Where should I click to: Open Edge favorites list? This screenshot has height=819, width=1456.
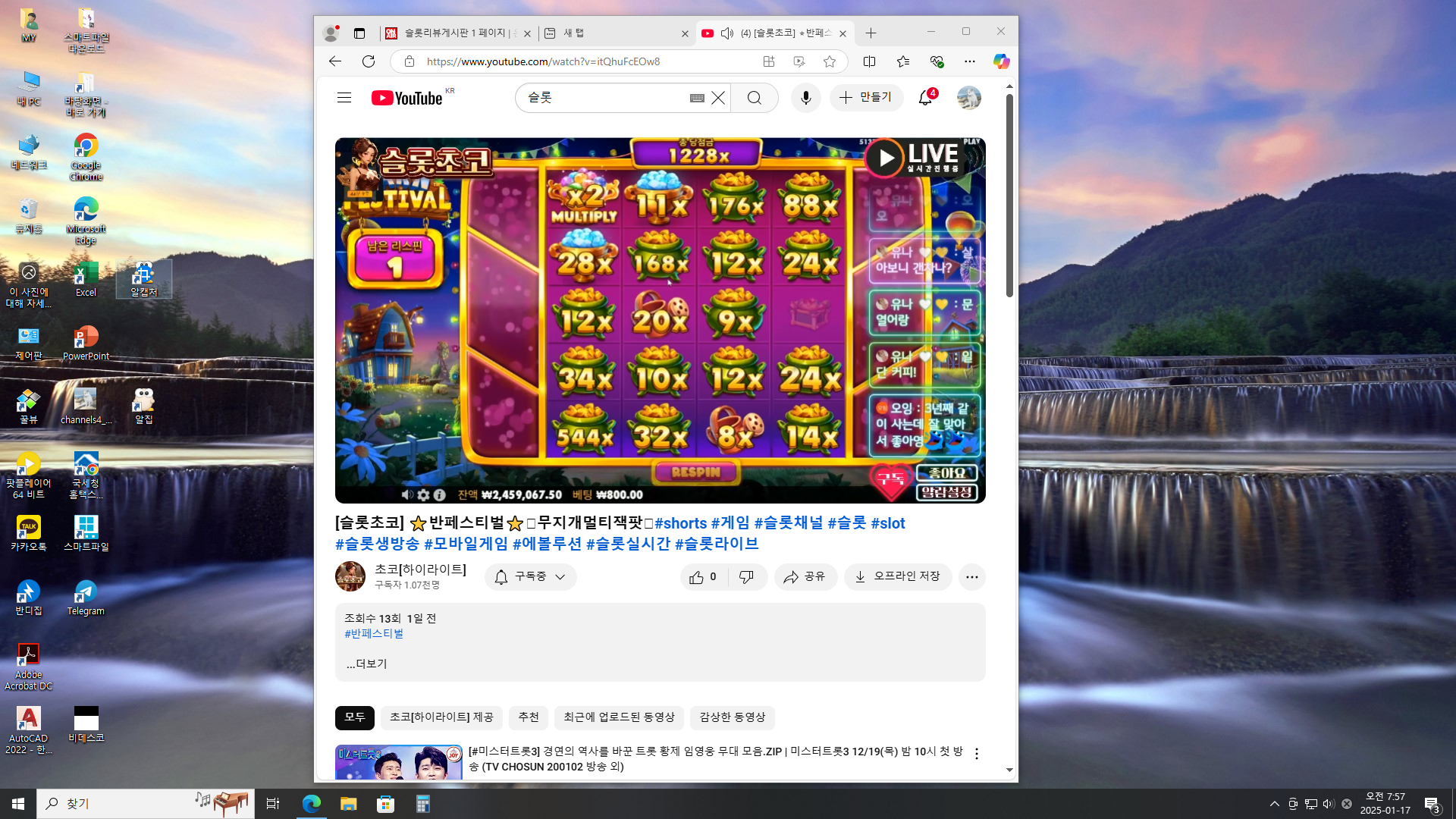903,61
